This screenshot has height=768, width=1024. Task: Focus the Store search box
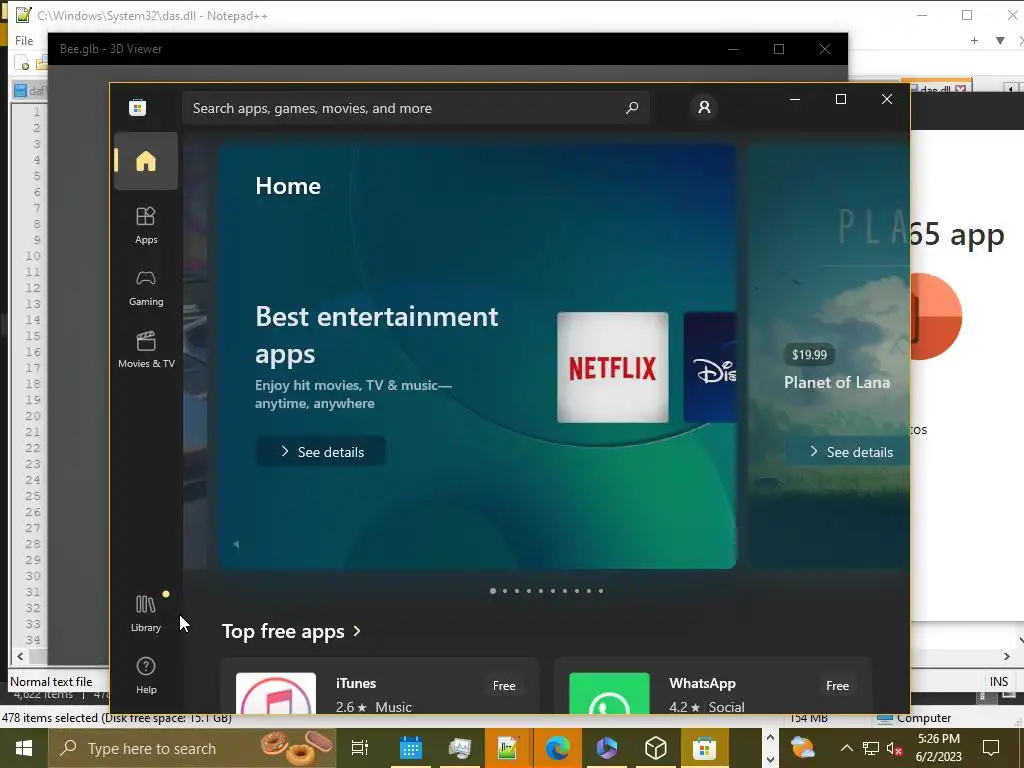pos(415,108)
